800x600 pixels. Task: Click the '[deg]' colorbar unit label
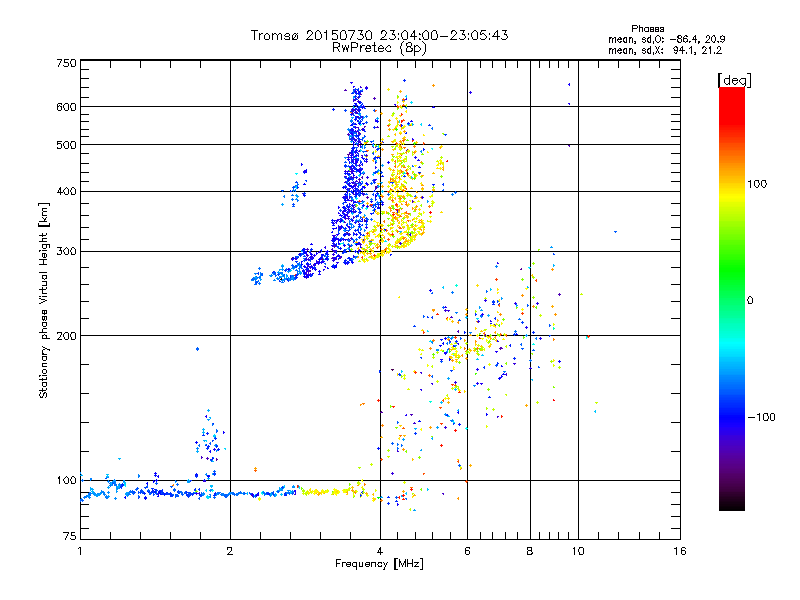tap(734, 80)
